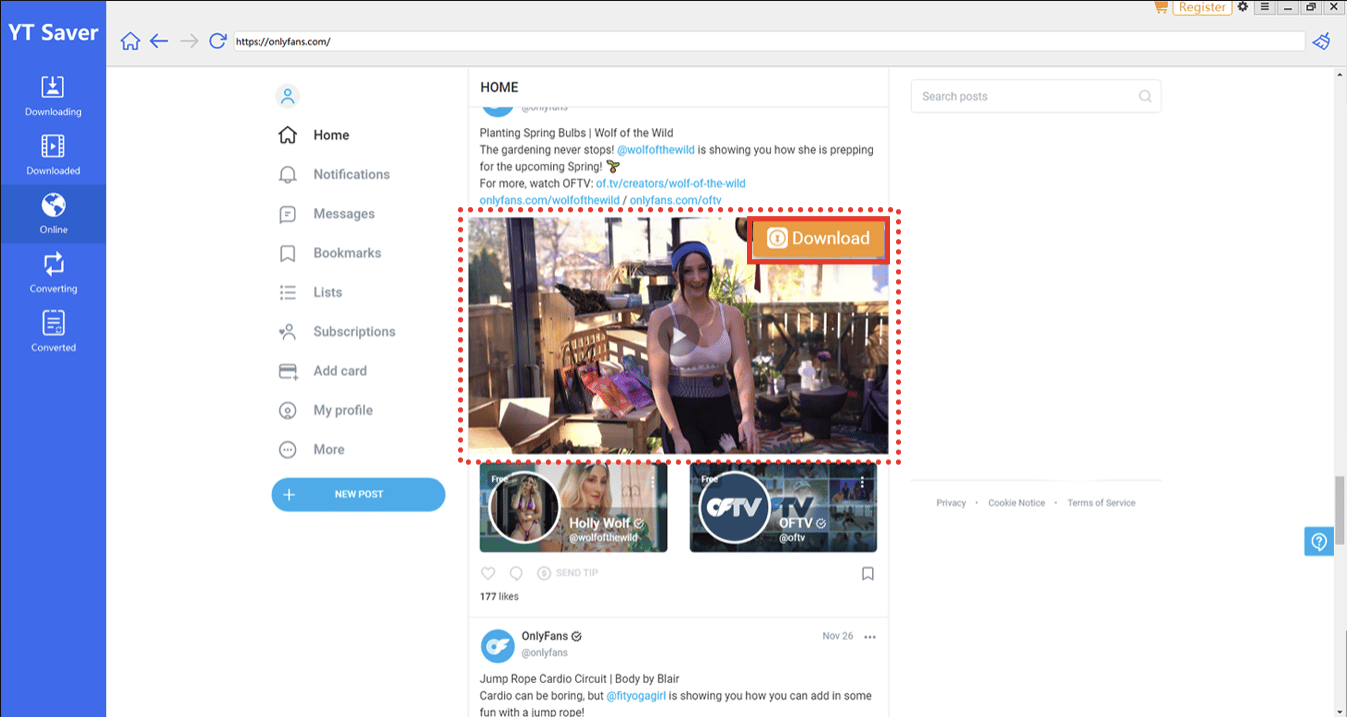This screenshot has width=1347, height=717.
Task: Play the video with center play button
Action: point(678,336)
